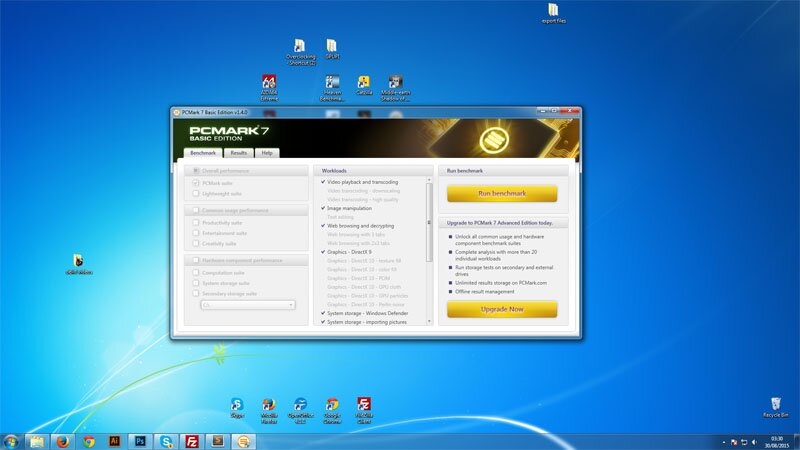Click the volume icon in system tray
This screenshot has width=800, height=450.
[754, 442]
